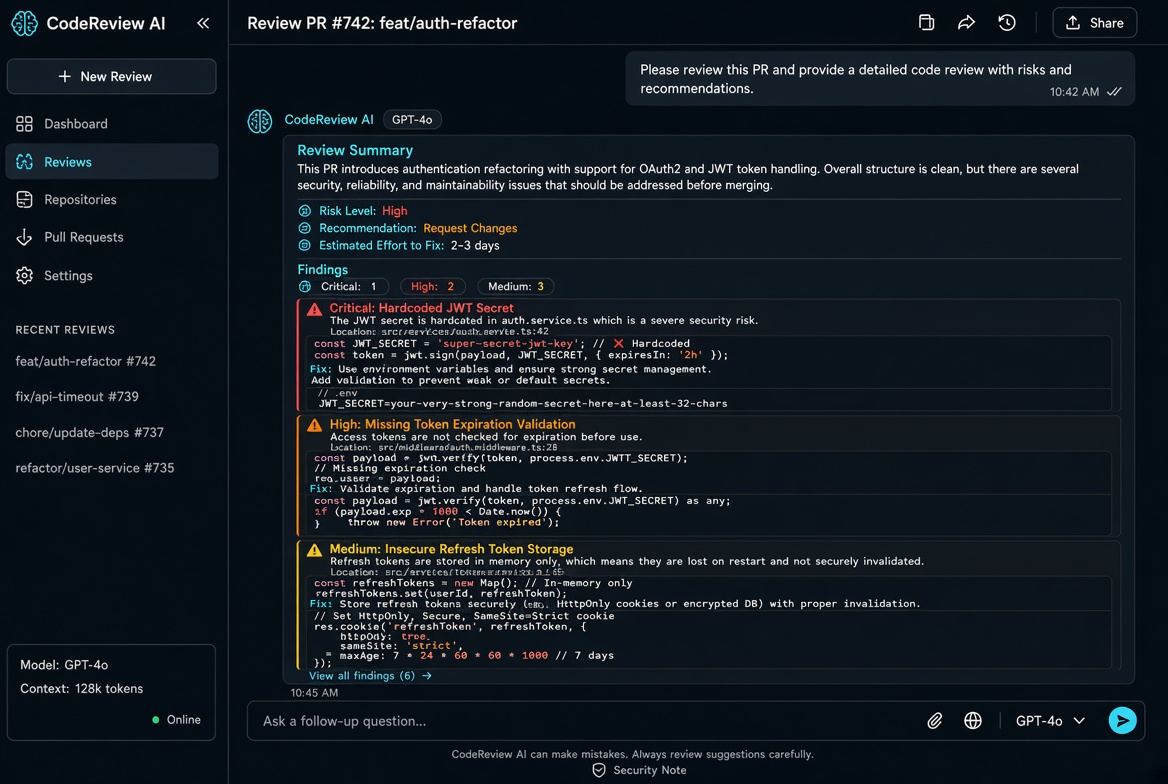1168x784 pixels.
Task: Click the page title Review PR #742
Action: (382, 23)
